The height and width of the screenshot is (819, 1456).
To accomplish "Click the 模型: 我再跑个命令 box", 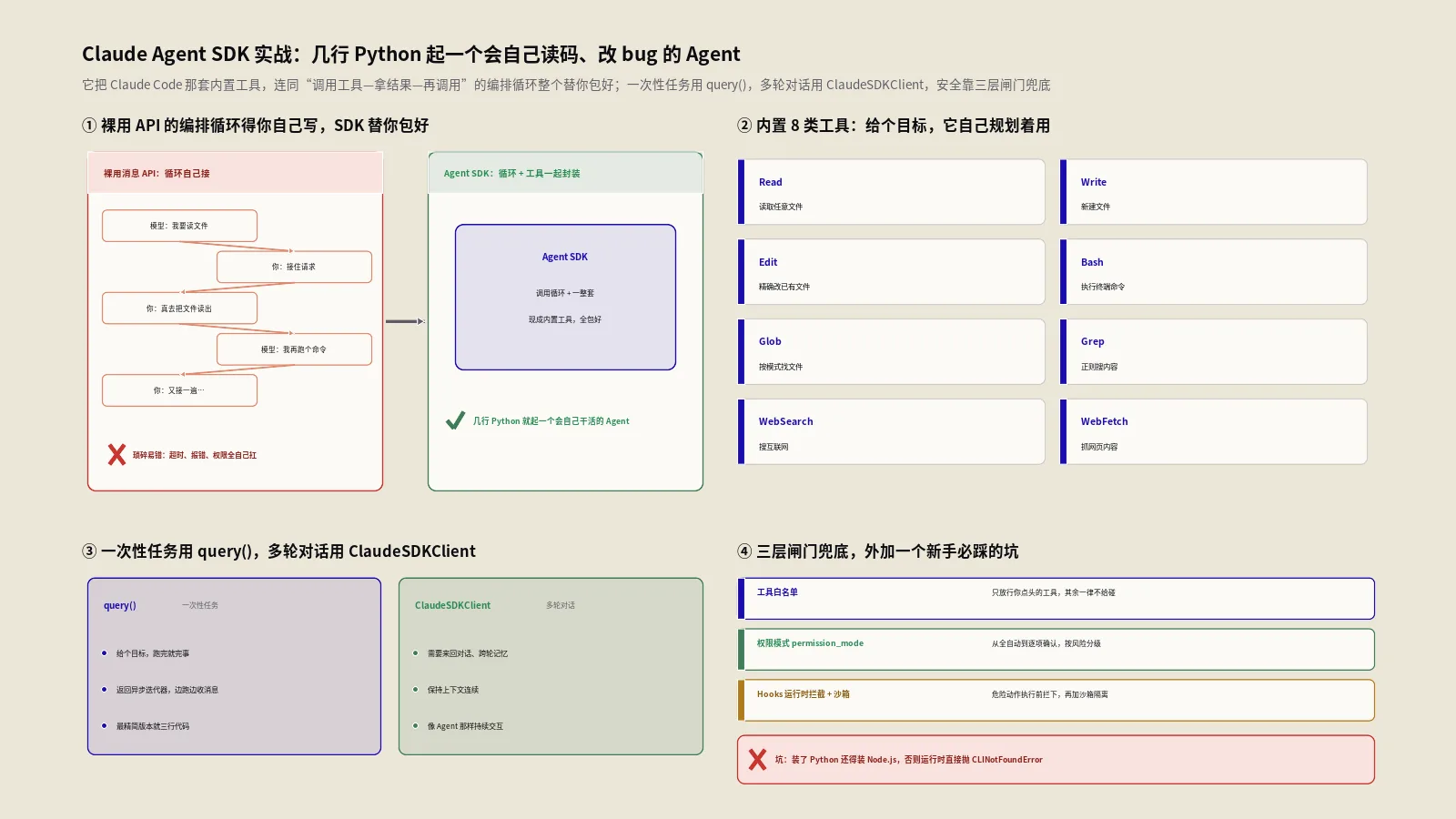I will click(294, 349).
